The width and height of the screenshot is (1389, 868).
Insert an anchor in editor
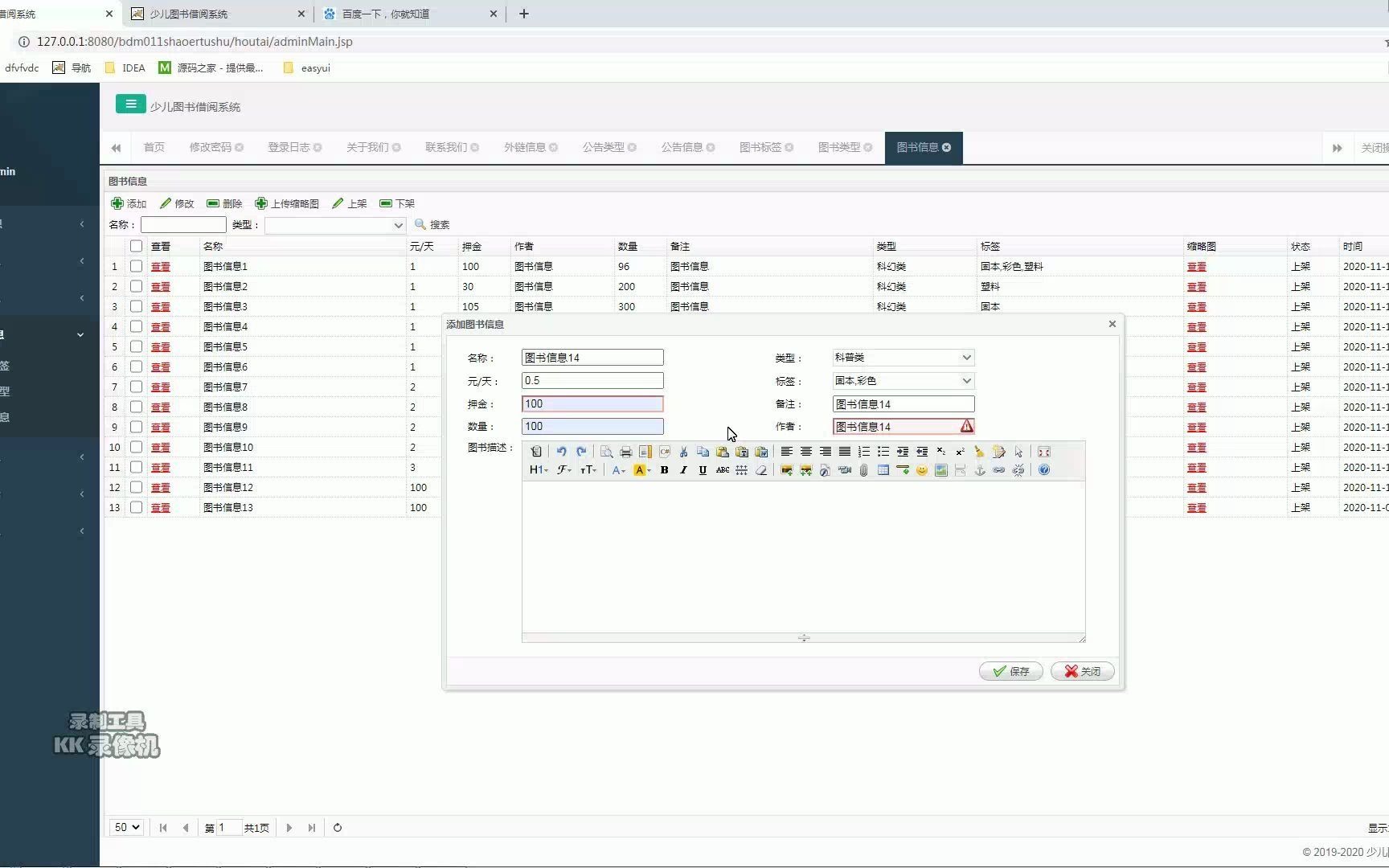click(980, 470)
